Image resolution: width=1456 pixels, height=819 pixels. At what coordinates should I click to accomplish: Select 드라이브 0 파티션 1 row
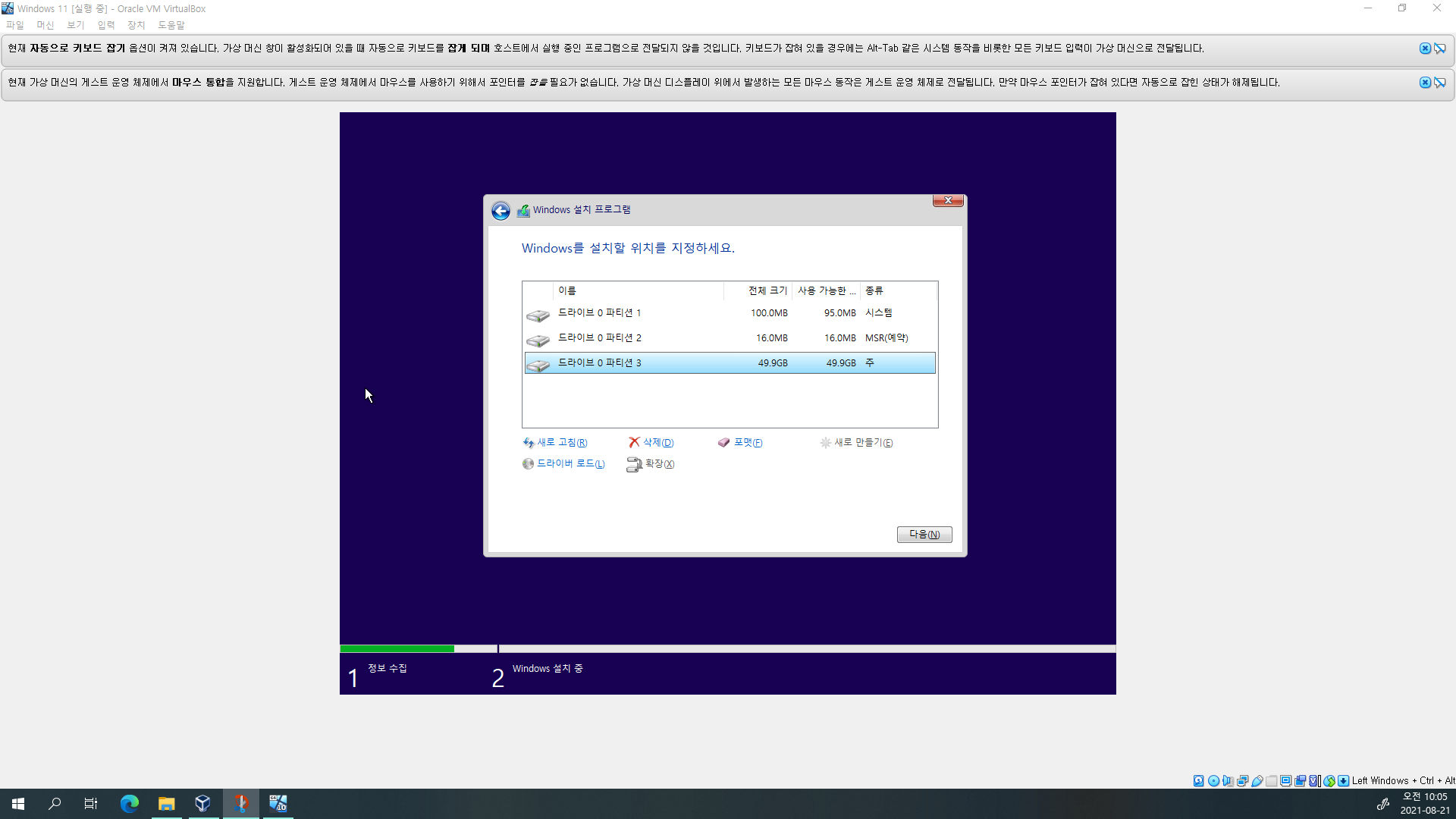pos(728,313)
